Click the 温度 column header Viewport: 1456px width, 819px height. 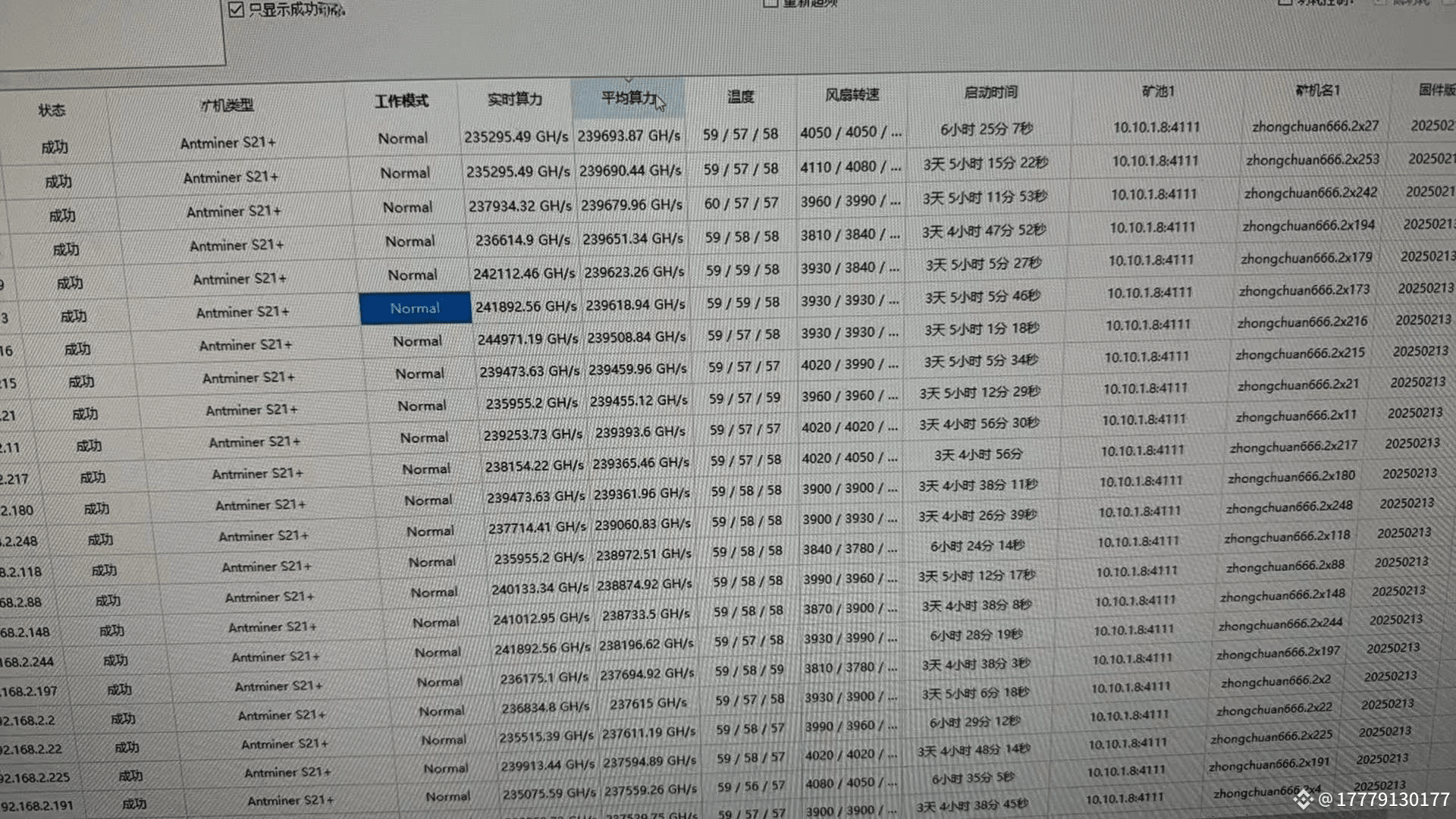(x=740, y=96)
